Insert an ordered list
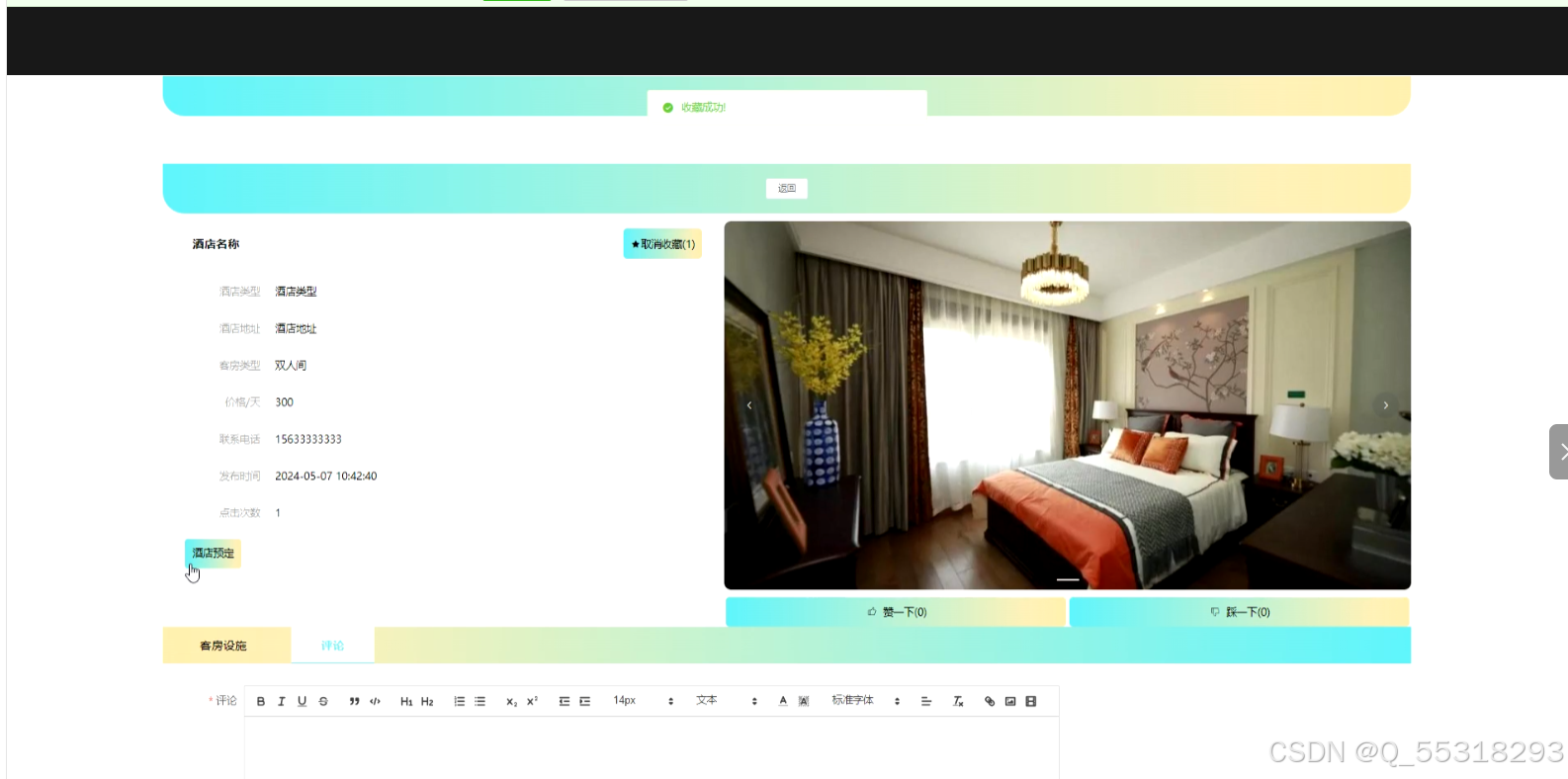The height and width of the screenshot is (779, 1568). [459, 701]
